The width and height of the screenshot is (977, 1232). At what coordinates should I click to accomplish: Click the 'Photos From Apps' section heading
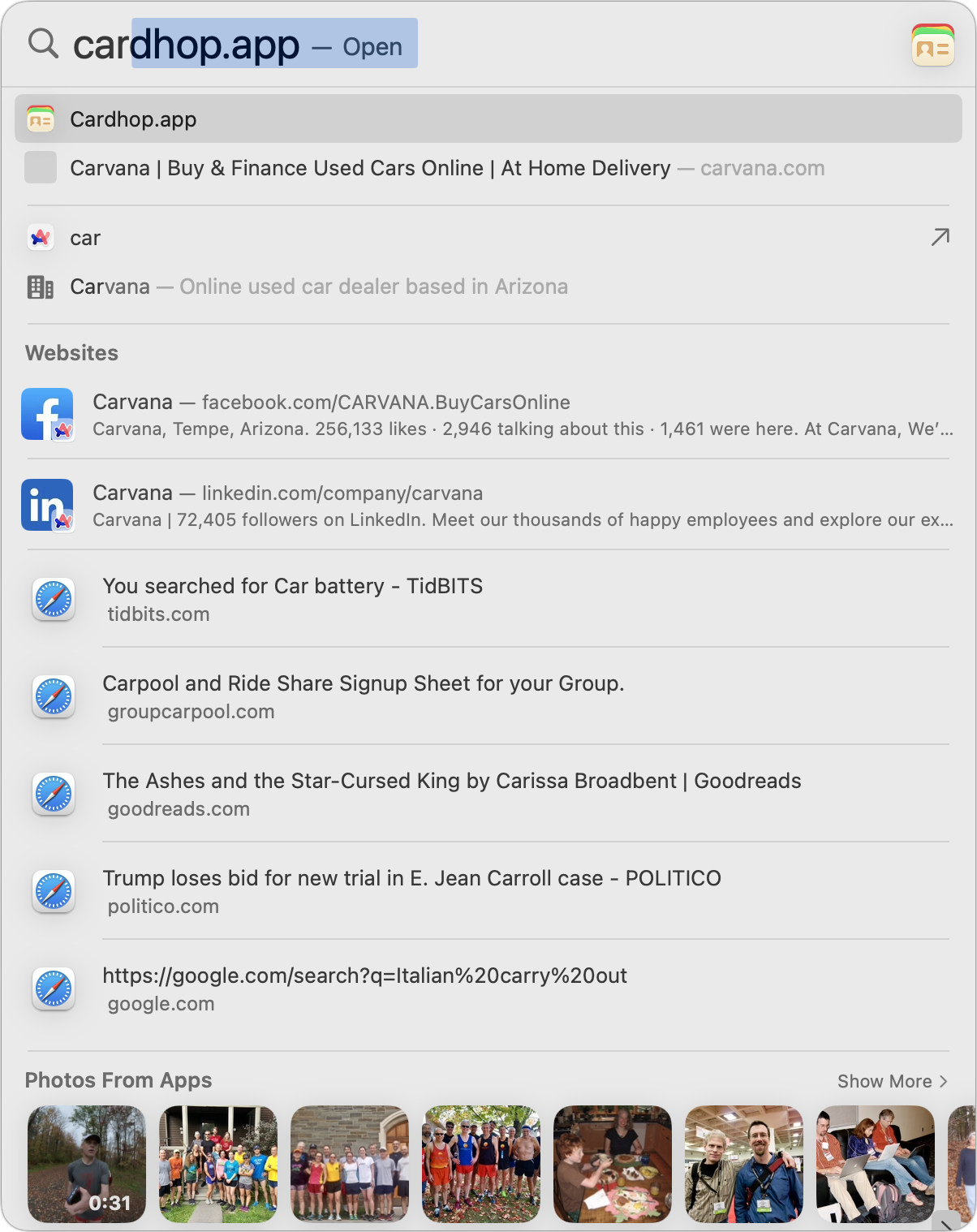118,1080
